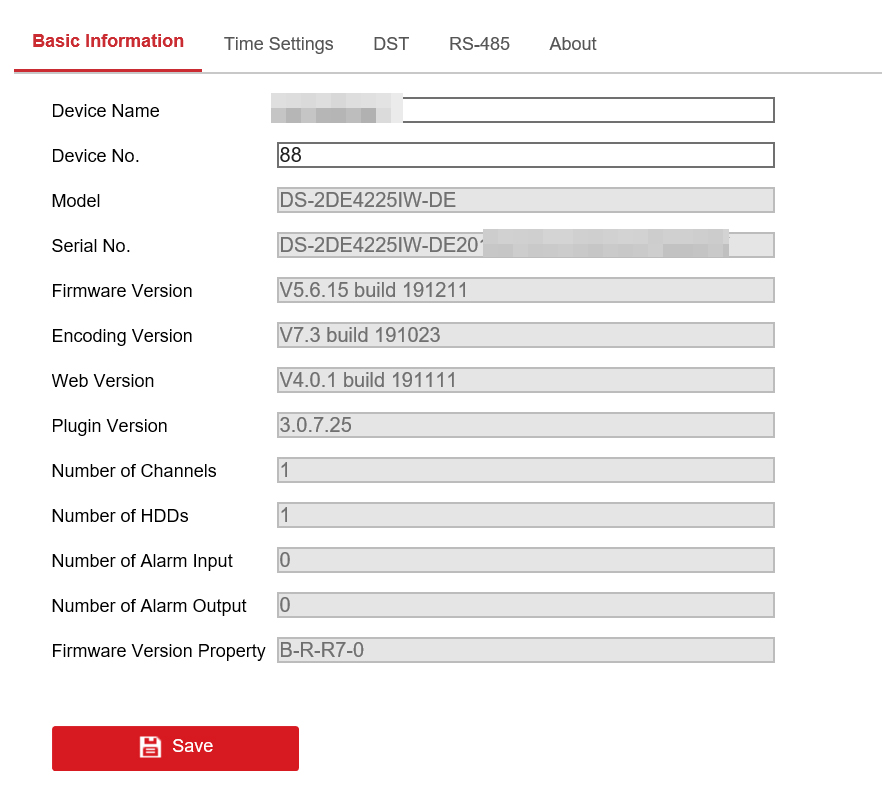Click the Firmware Version field V5.6.15

click(525, 290)
